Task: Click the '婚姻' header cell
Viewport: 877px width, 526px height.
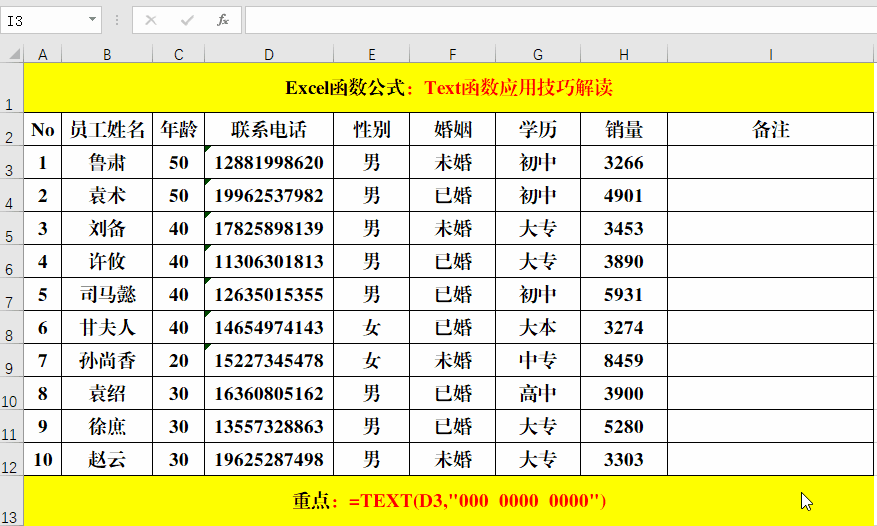Action: [x=452, y=129]
